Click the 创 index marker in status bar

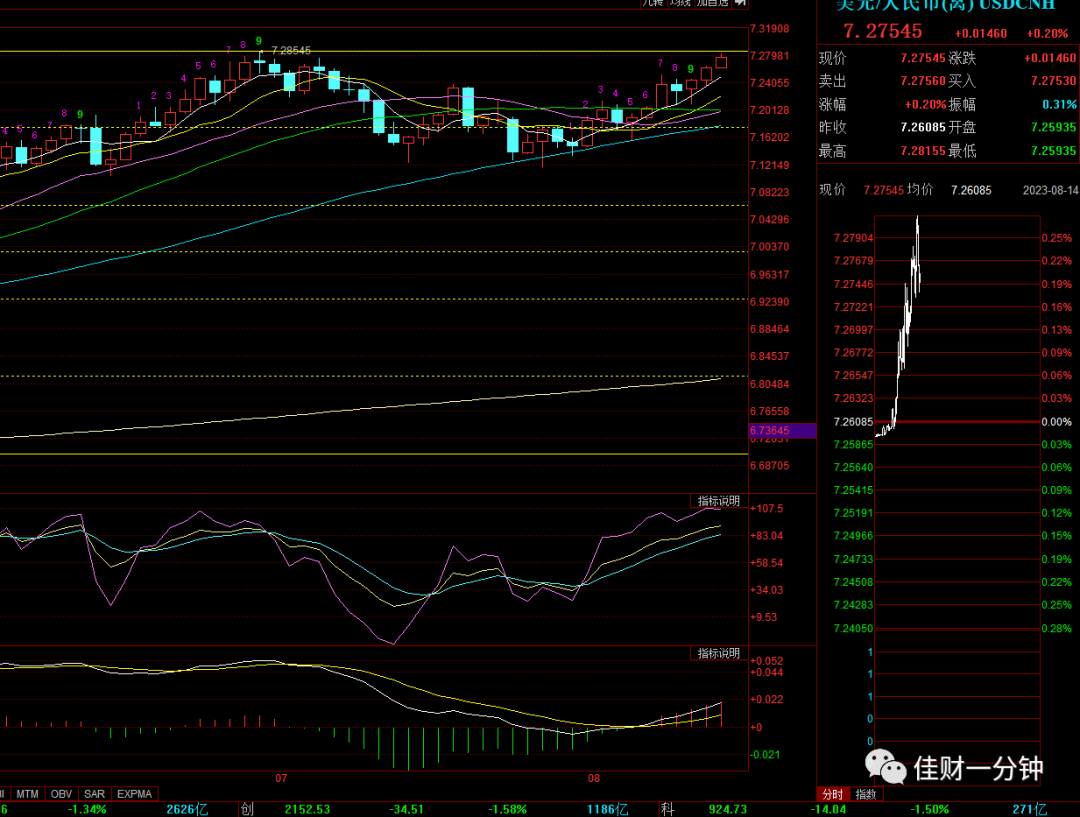247,809
